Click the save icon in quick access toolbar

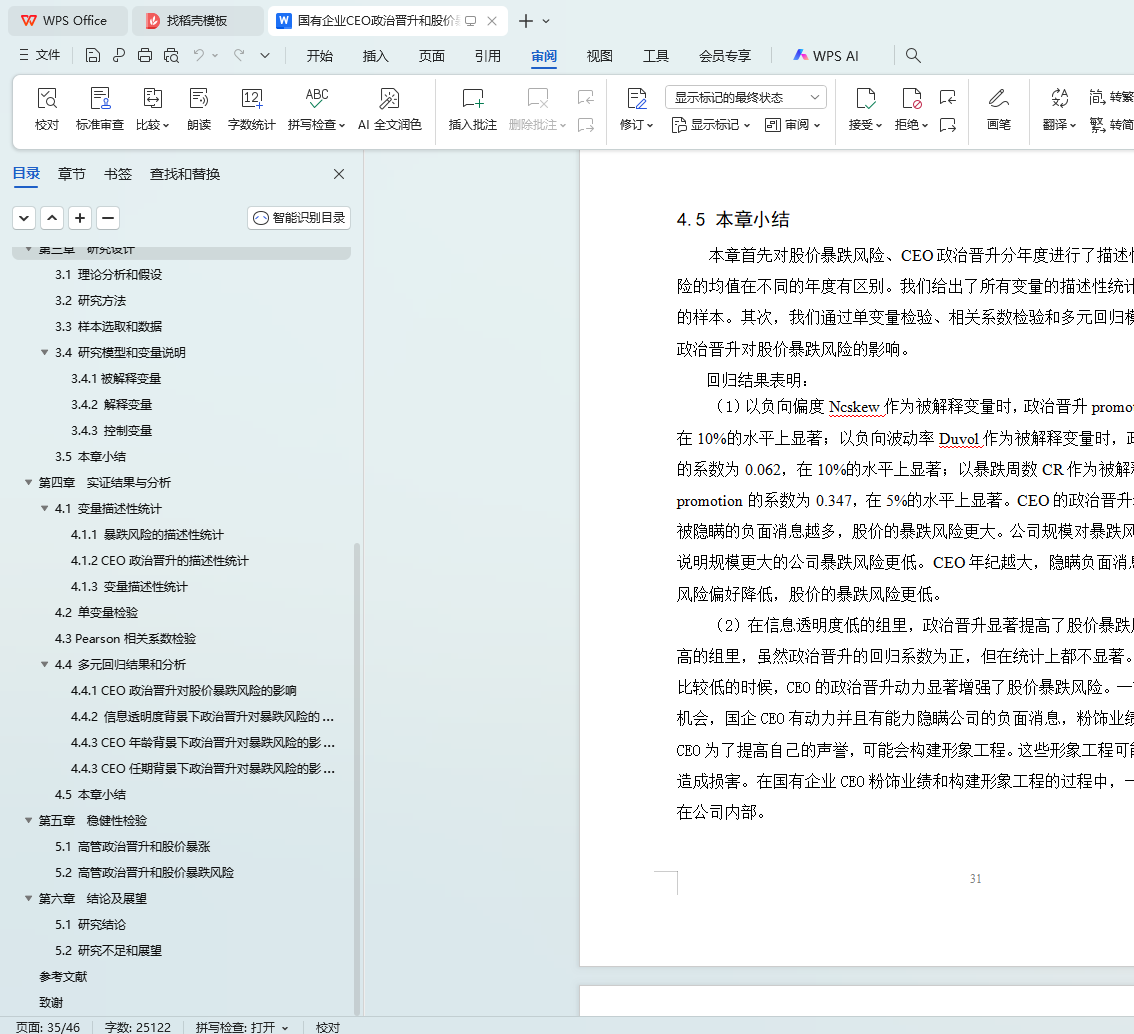93,55
